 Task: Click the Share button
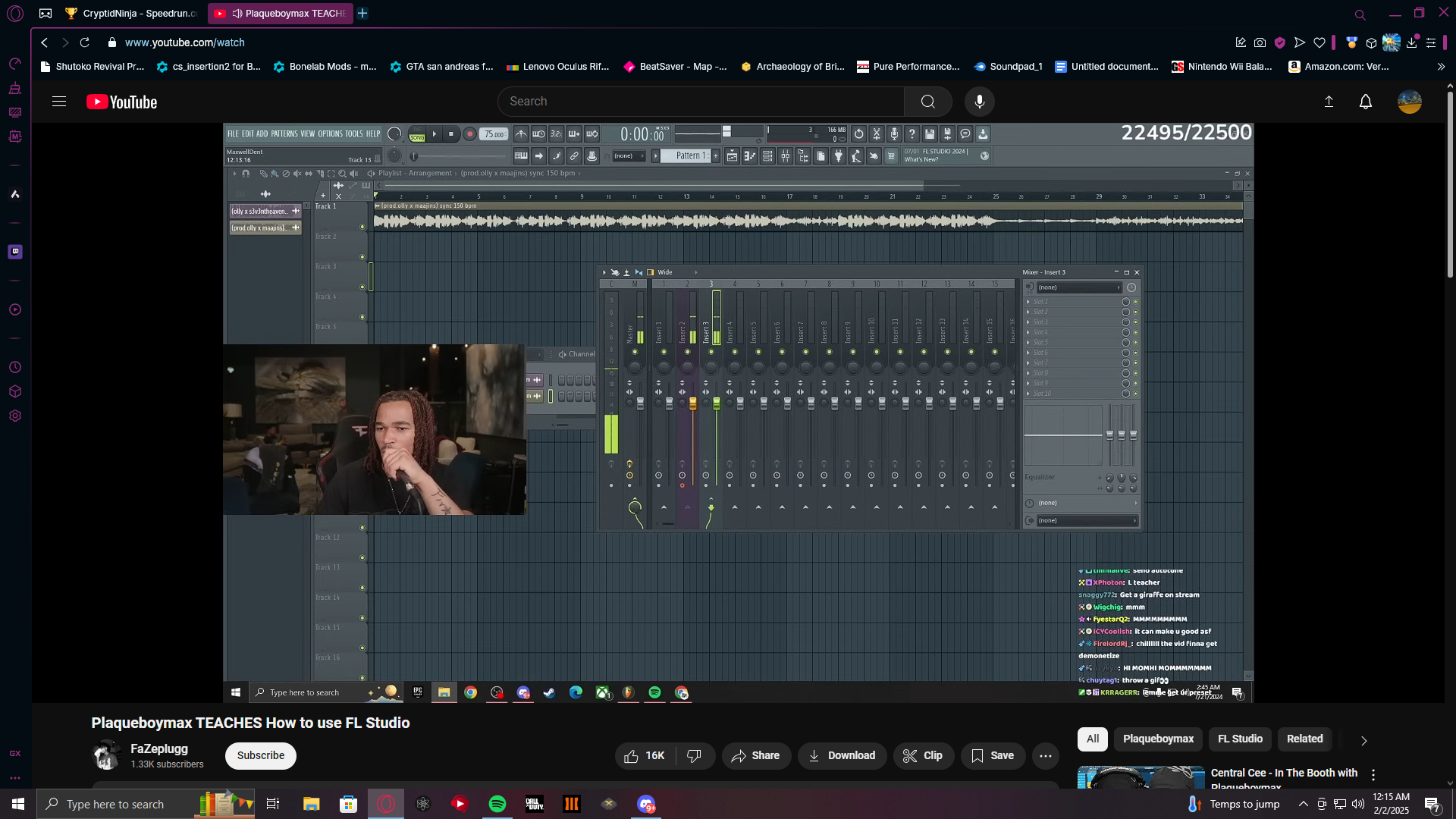pos(755,756)
